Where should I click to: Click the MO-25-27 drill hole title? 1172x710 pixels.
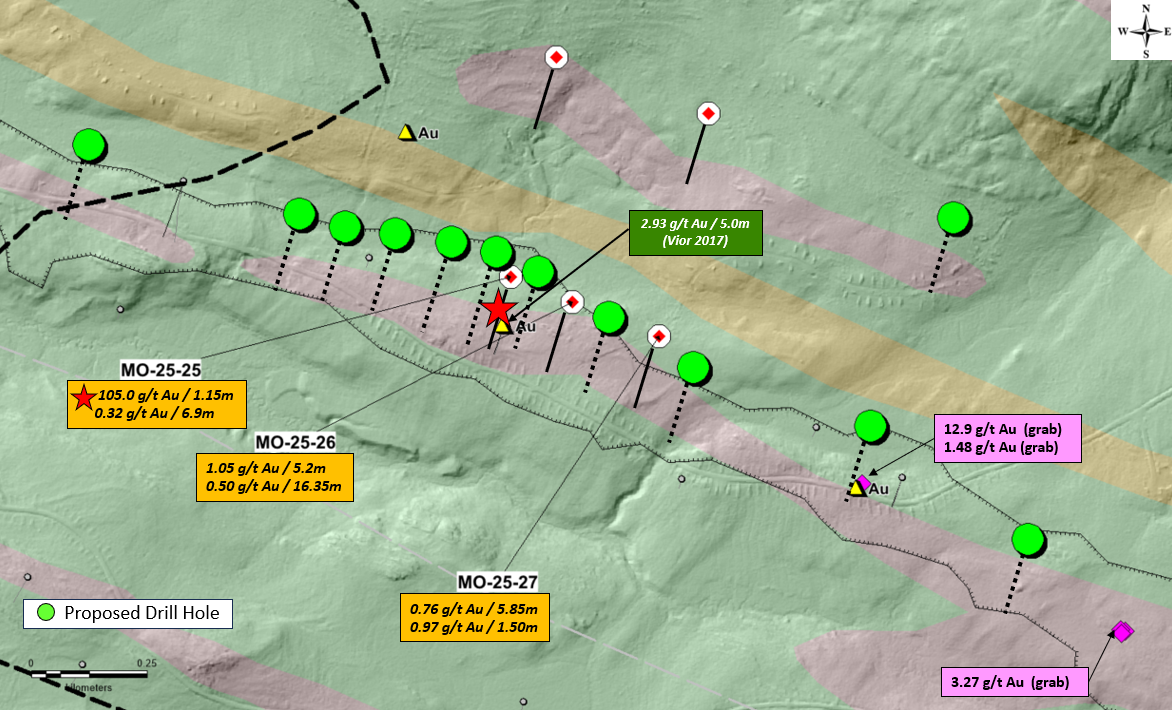[497, 581]
